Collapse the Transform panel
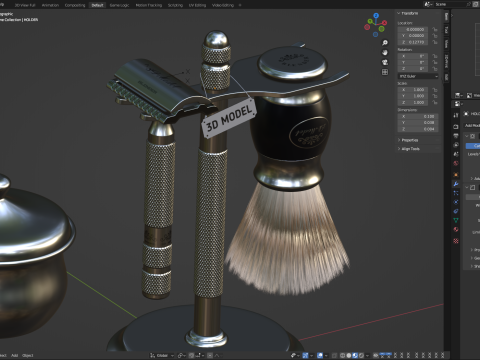The width and height of the screenshot is (480, 360). point(399,13)
